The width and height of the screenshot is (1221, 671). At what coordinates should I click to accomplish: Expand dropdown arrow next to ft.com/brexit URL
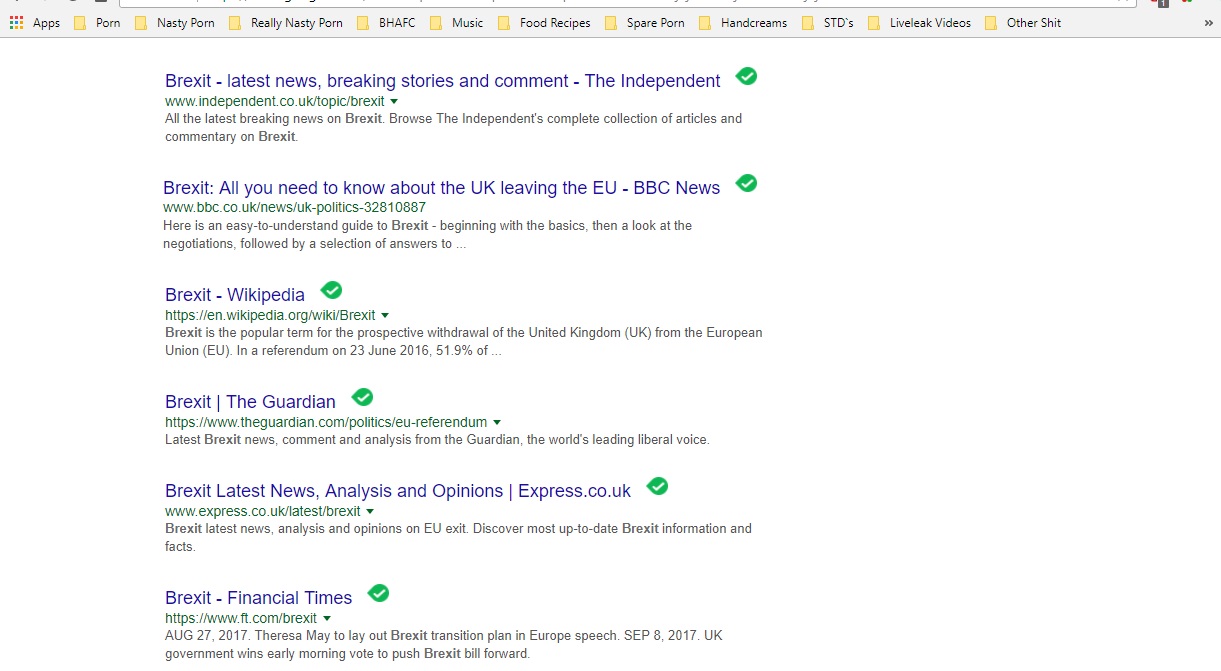(x=327, y=619)
